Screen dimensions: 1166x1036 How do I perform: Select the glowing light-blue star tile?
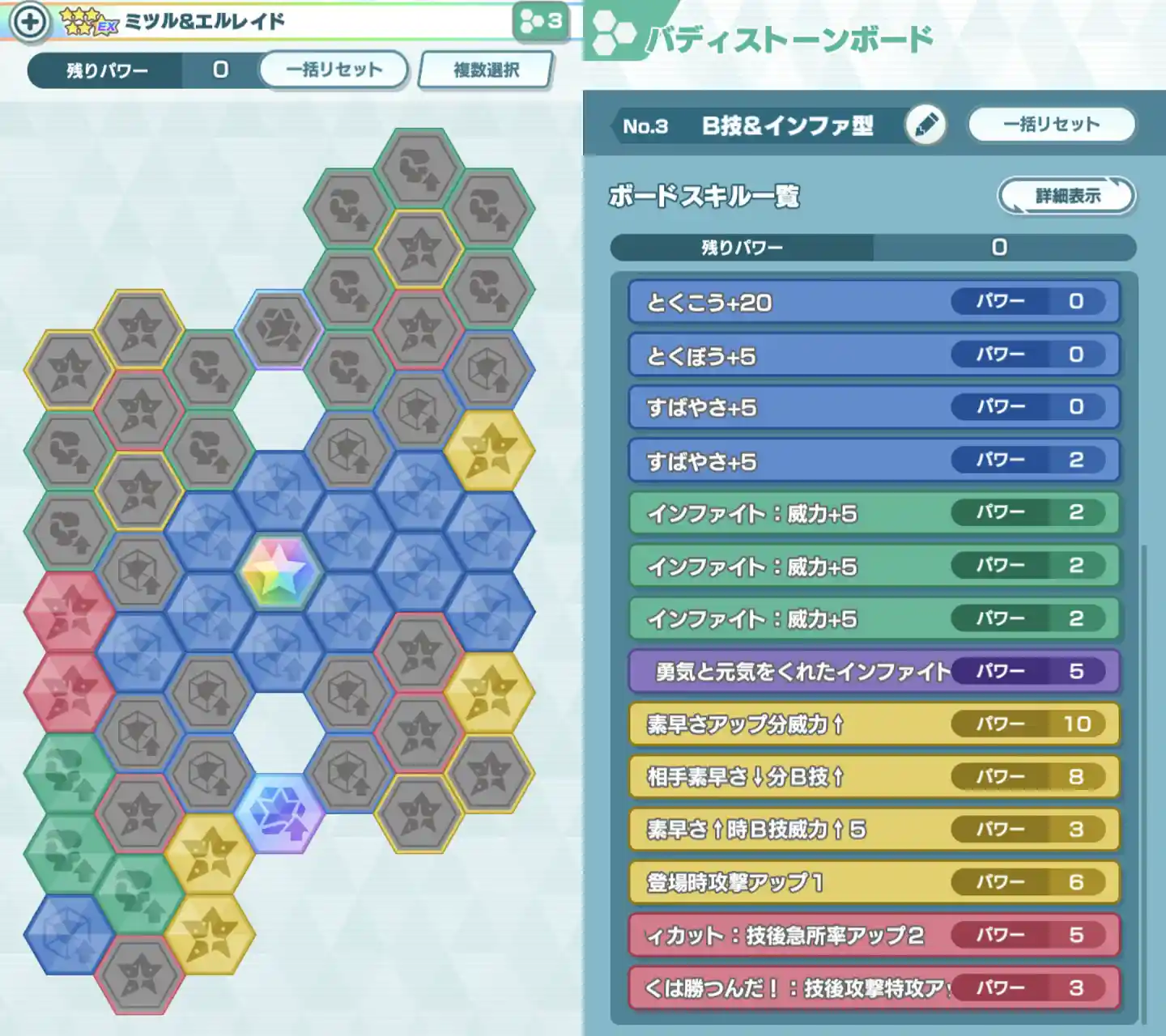click(x=279, y=813)
